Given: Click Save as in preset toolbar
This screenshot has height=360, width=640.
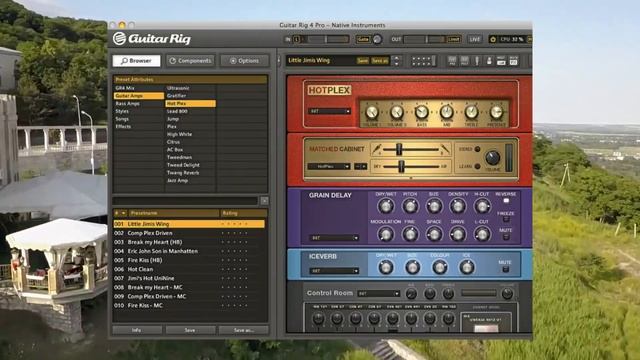Looking at the screenshot, I should click(380, 61).
